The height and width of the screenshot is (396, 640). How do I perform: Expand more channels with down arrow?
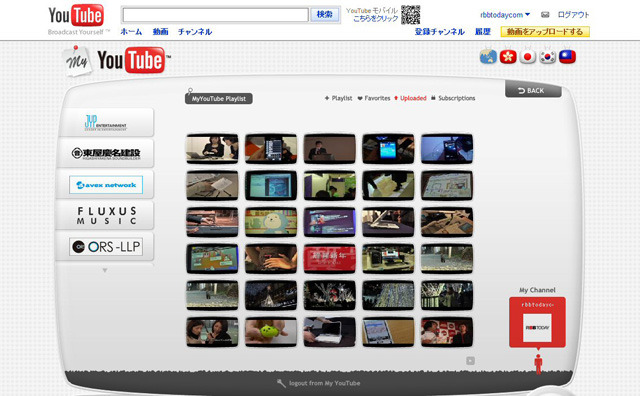(105, 270)
